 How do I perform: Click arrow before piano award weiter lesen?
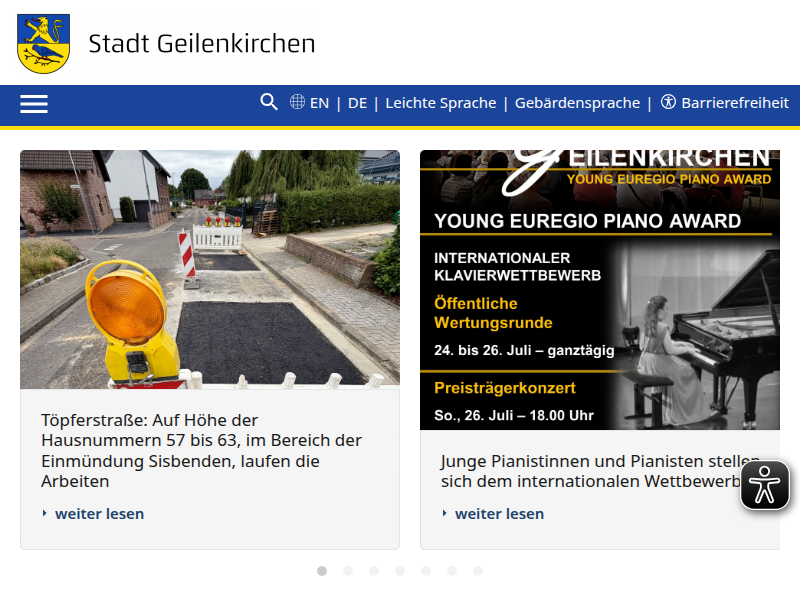[445, 513]
